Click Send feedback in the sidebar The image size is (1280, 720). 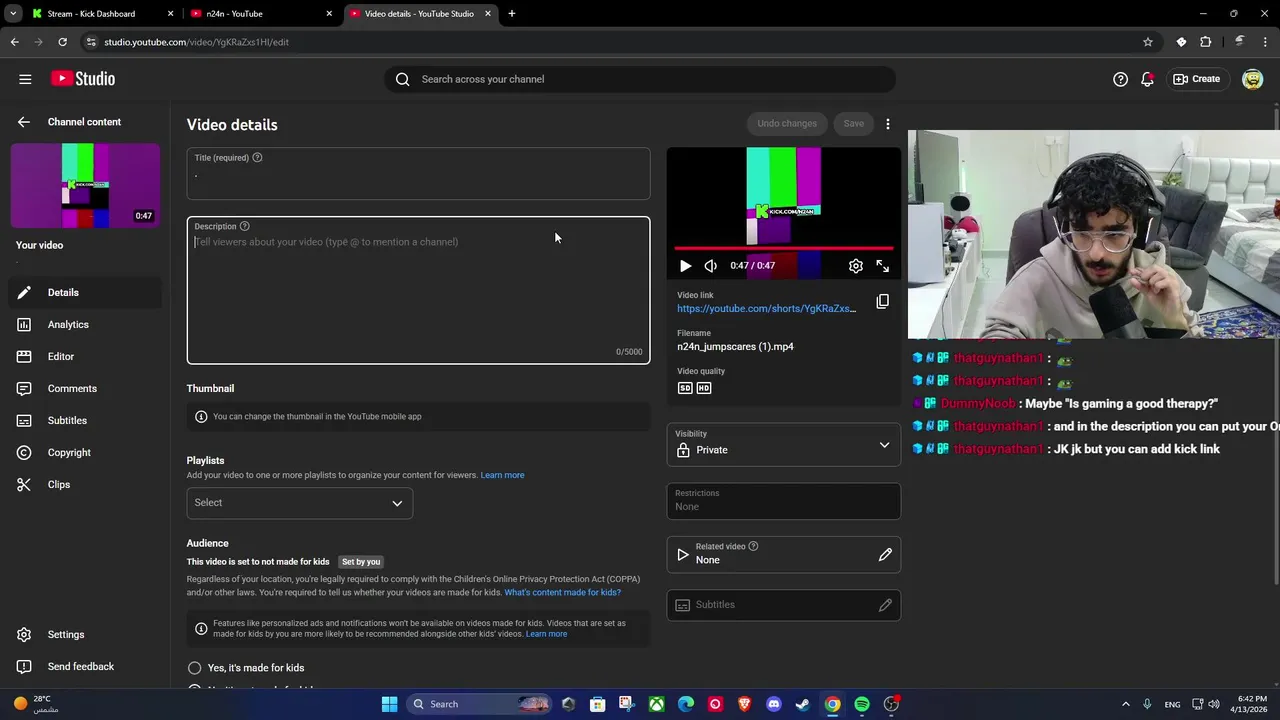click(85, 667)
